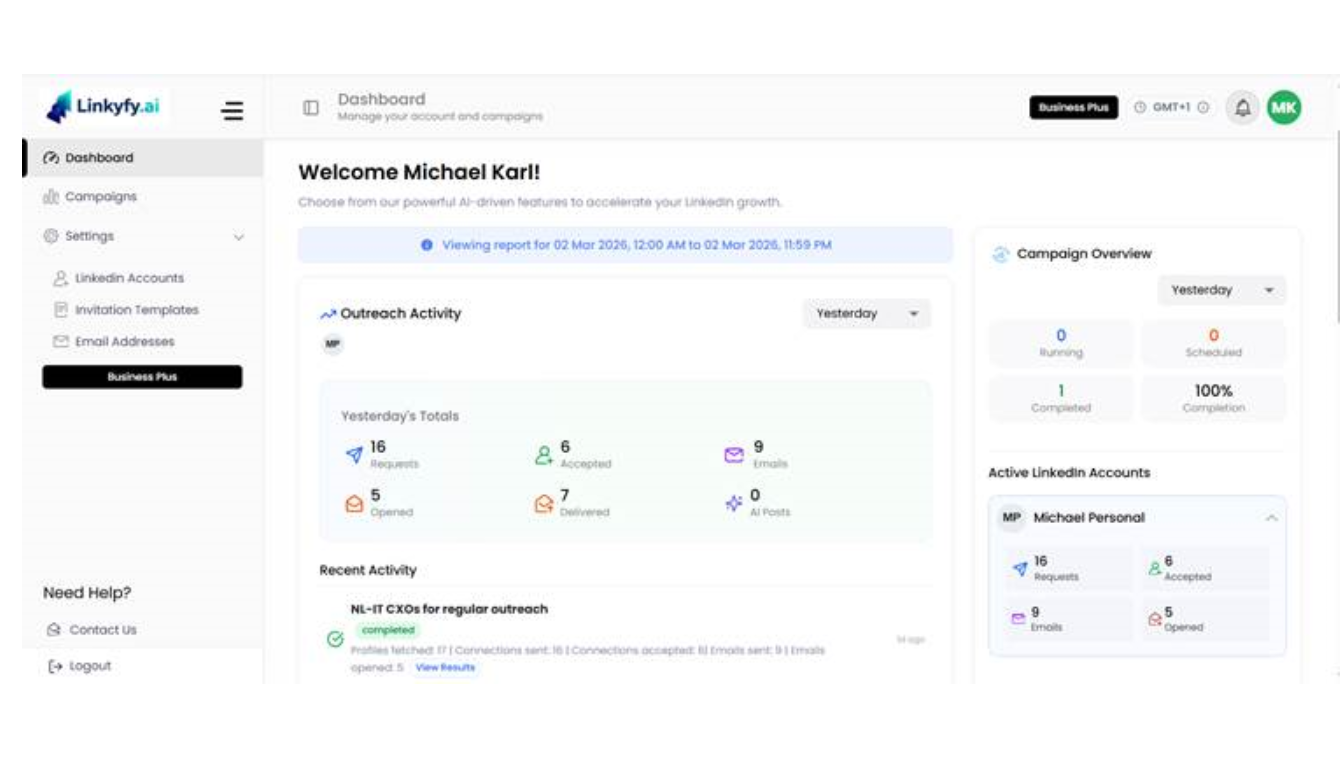This screenshot has height=760, width=1340.
Task: Toggle the sidebar panel icon near Dashboard title
Action: [x=311, y=108]
